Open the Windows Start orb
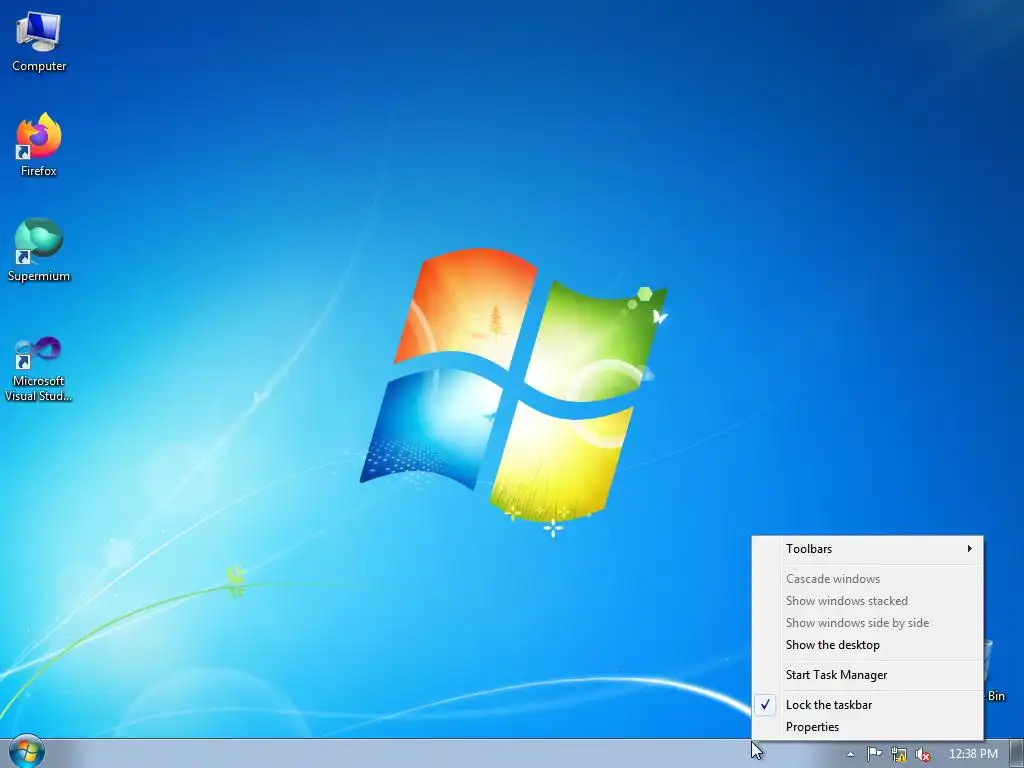This screenshot has height=768, width=1024. tap(27, 752)
